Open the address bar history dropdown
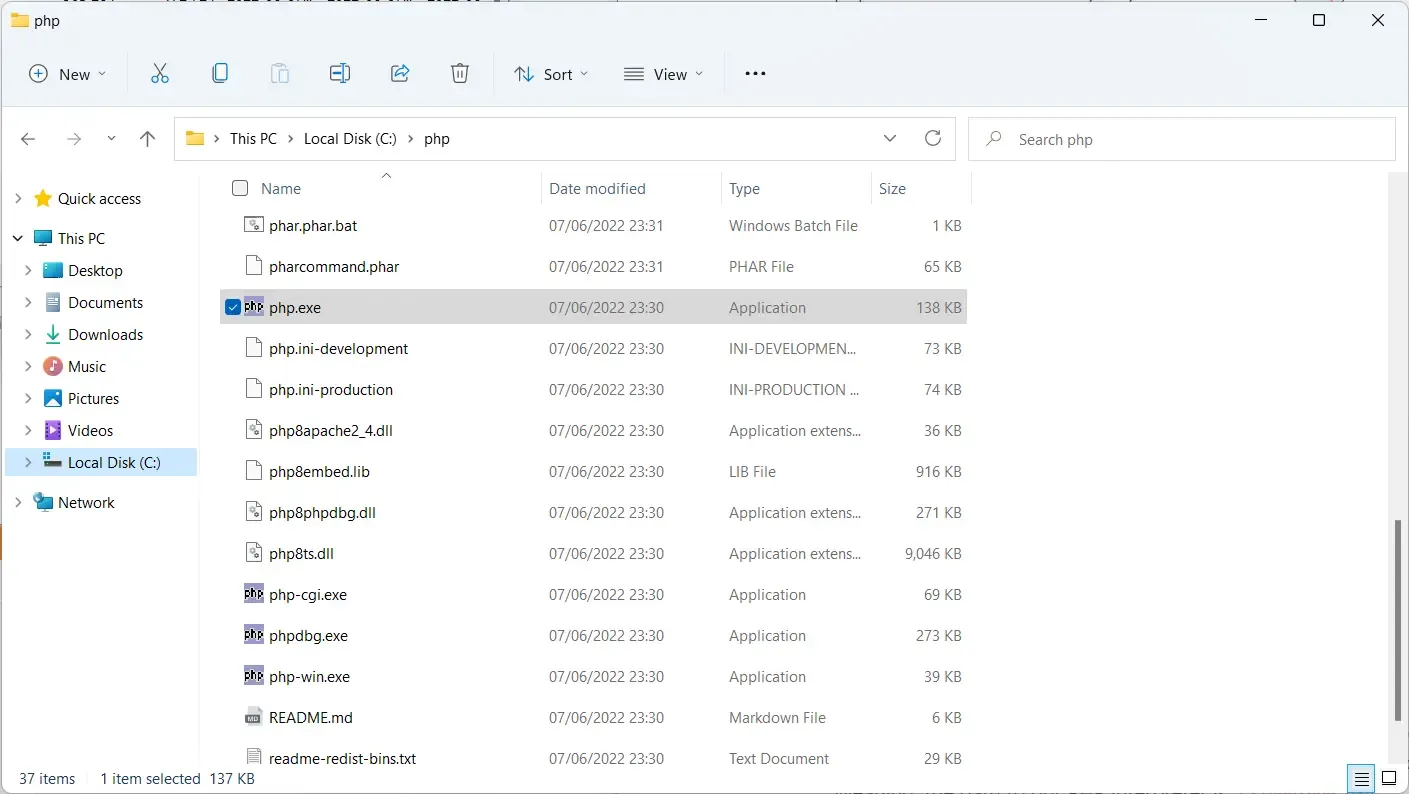This screenshot has height=794, width=1409. coord(890,139)
